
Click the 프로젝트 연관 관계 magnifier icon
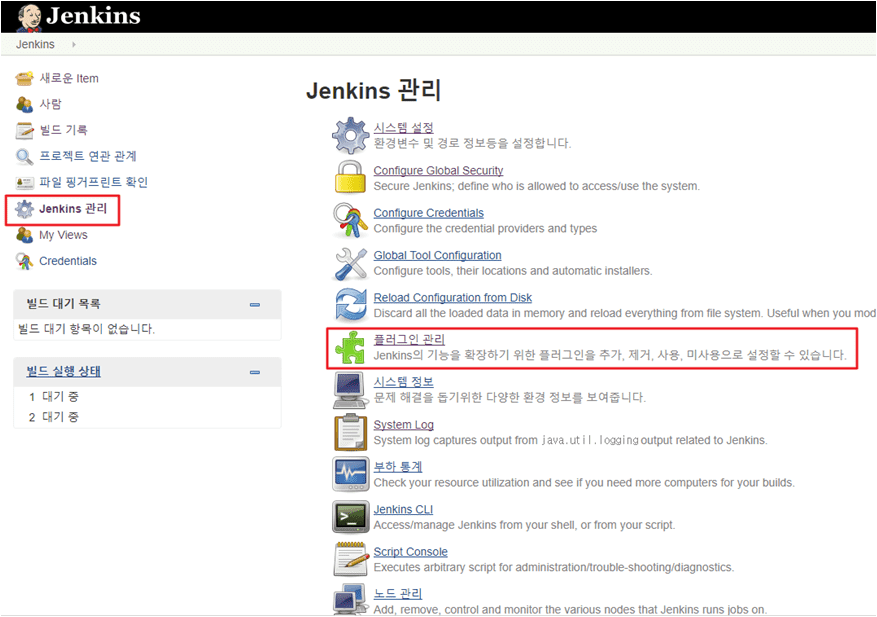(x=24, y=156)
